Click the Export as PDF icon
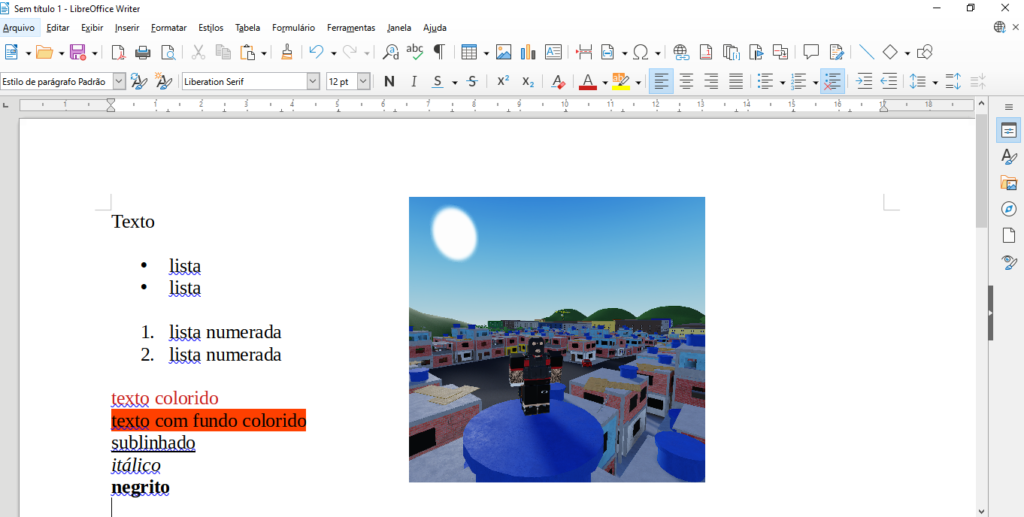 119,52
